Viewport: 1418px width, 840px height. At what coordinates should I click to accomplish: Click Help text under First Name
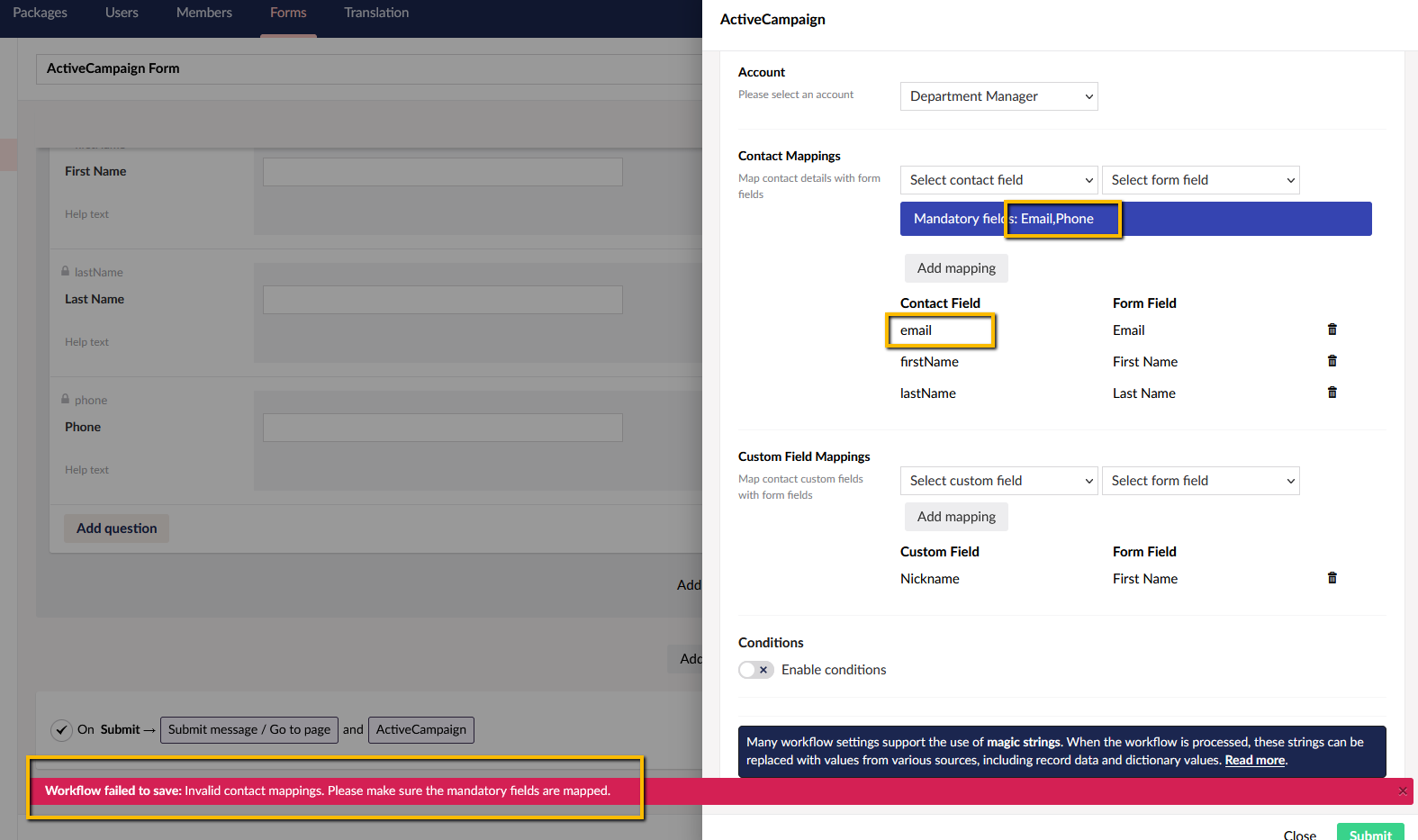pyautogui.click(x=86, y=214)
